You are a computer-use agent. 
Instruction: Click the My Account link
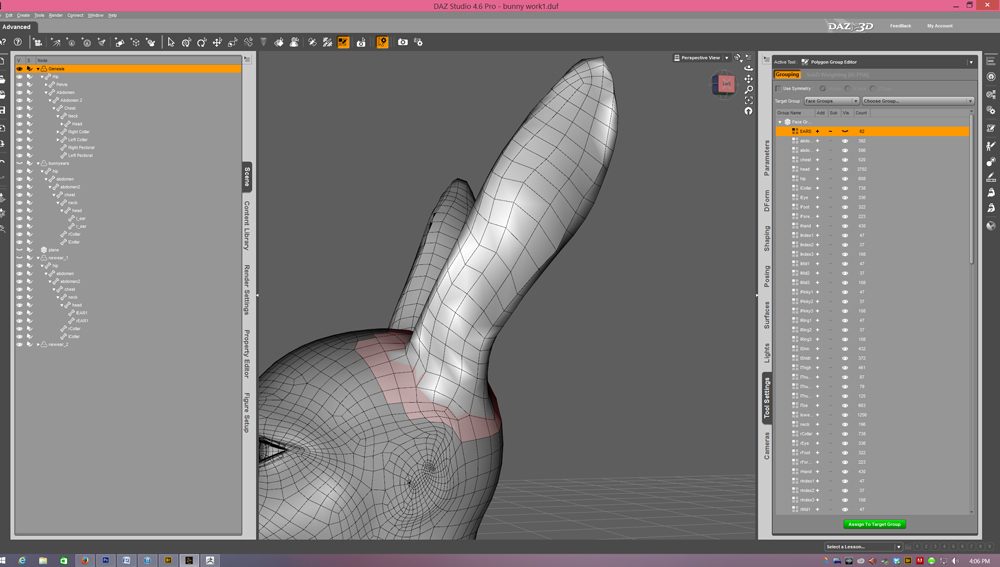939,26
